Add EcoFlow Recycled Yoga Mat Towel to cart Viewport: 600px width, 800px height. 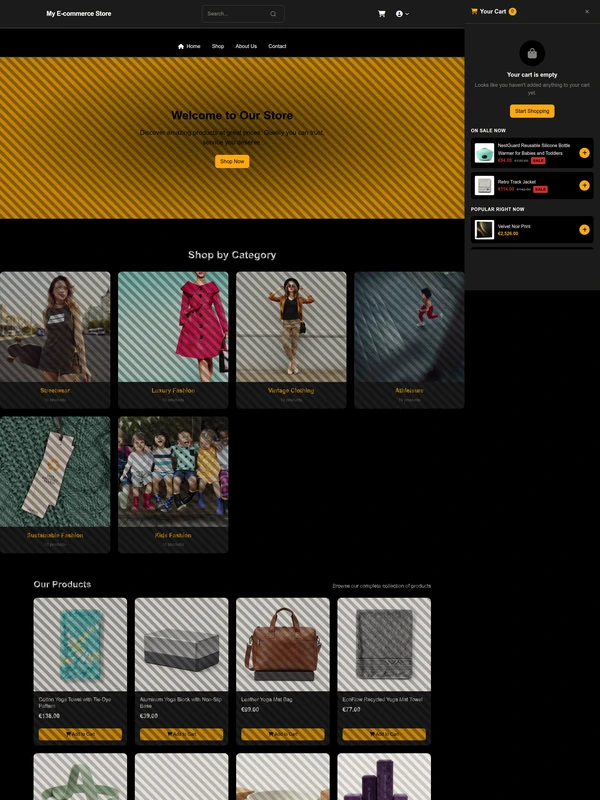pyautogui.click(x=384, y=734)
